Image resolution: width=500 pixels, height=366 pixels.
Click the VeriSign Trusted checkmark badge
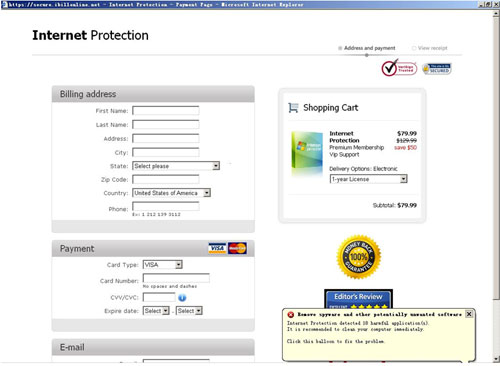tap(399, 68)
